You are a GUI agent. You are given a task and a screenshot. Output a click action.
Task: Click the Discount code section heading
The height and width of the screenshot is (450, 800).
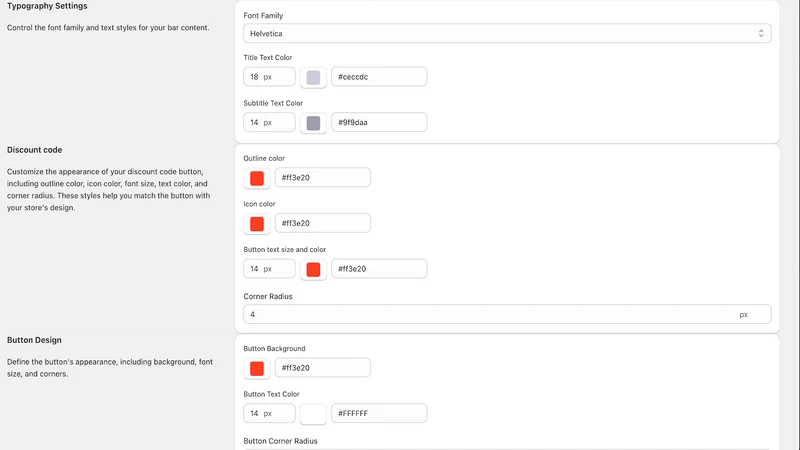34,150
